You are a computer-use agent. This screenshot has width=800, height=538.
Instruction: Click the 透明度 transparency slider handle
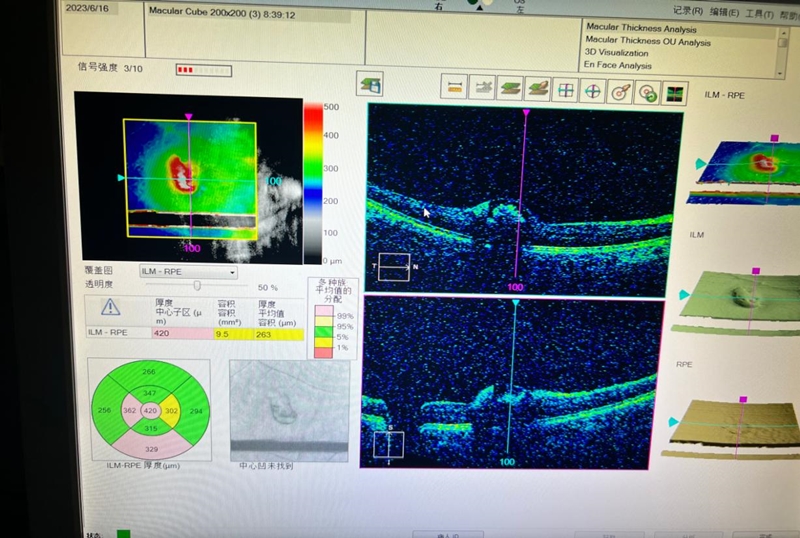click(x=197, y=286)
